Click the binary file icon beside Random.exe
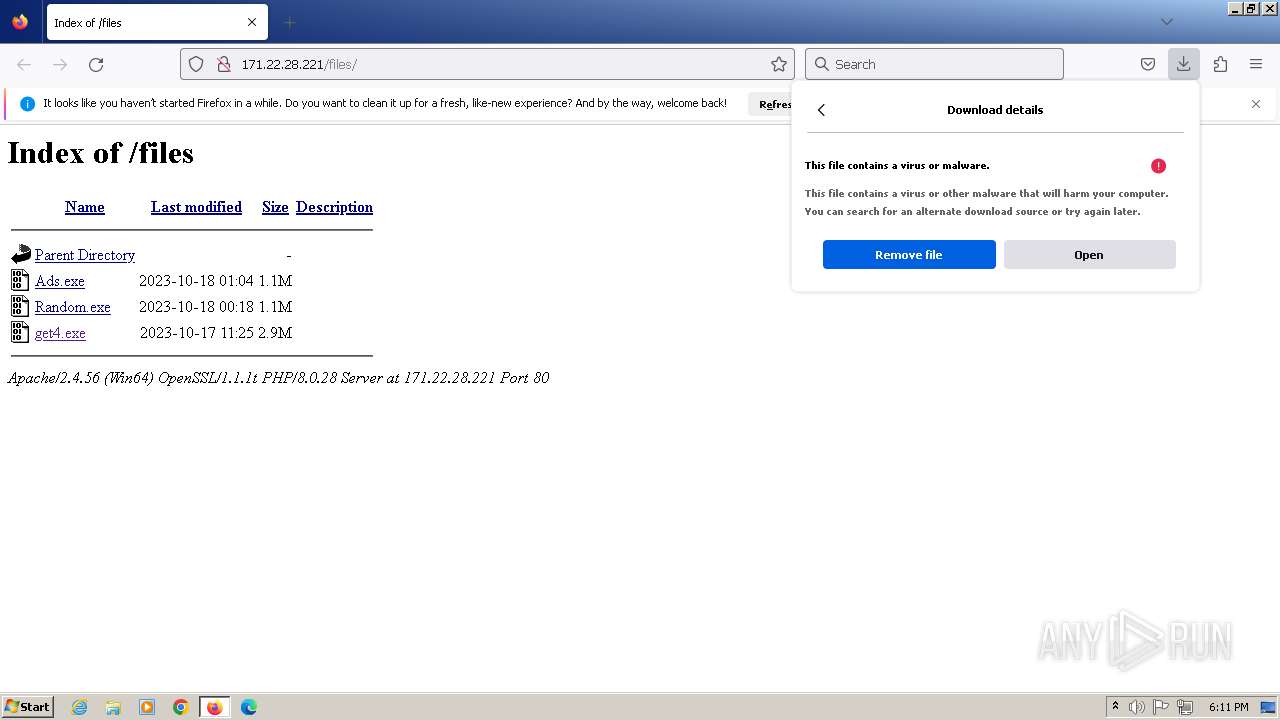 [20, 306]
